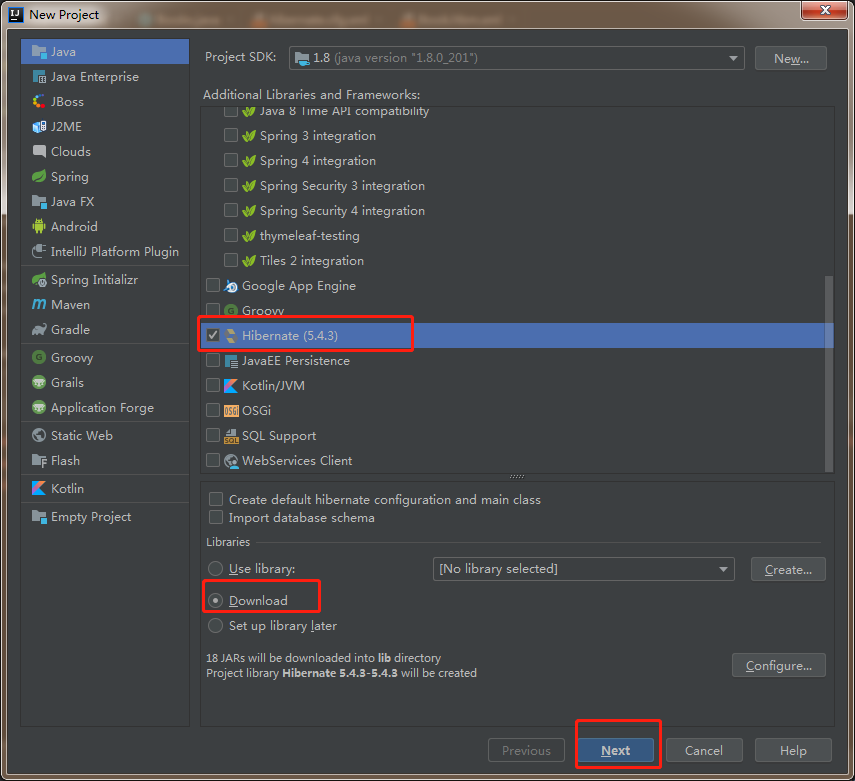Image resolution: width=855 pixels, height=781 pixels.
Task: Select Java project type in sidebar
Action: point(105,52)
